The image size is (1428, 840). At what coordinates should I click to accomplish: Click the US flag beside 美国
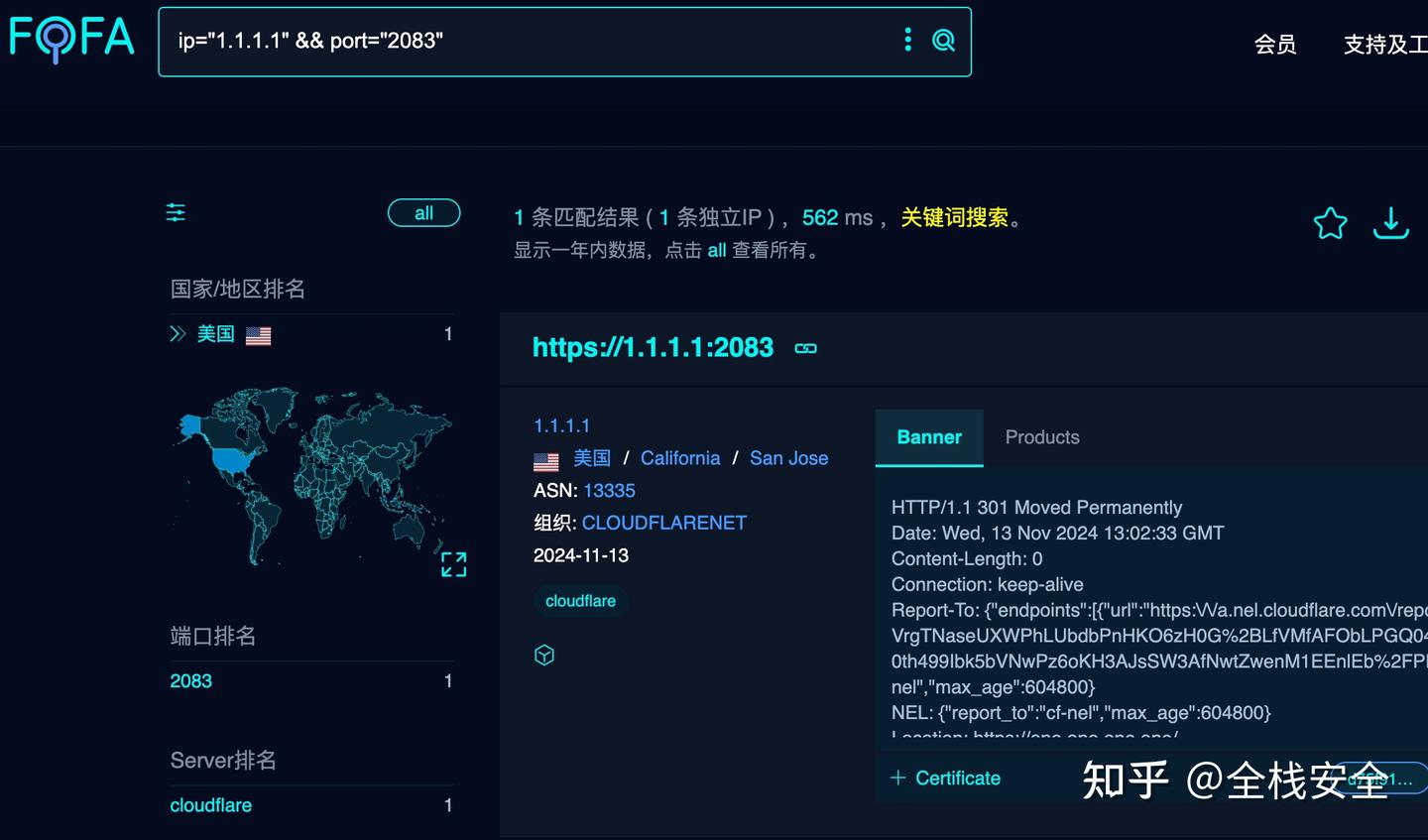258,335
